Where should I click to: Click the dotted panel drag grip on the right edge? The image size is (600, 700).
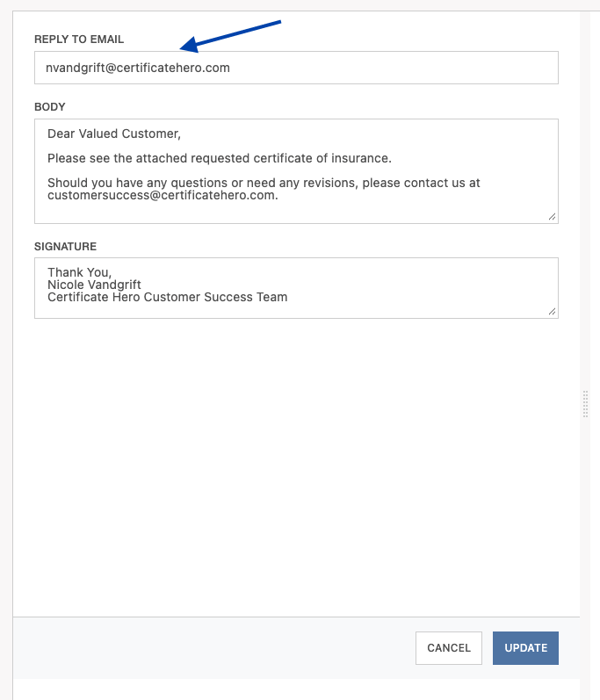pos(585,404)
